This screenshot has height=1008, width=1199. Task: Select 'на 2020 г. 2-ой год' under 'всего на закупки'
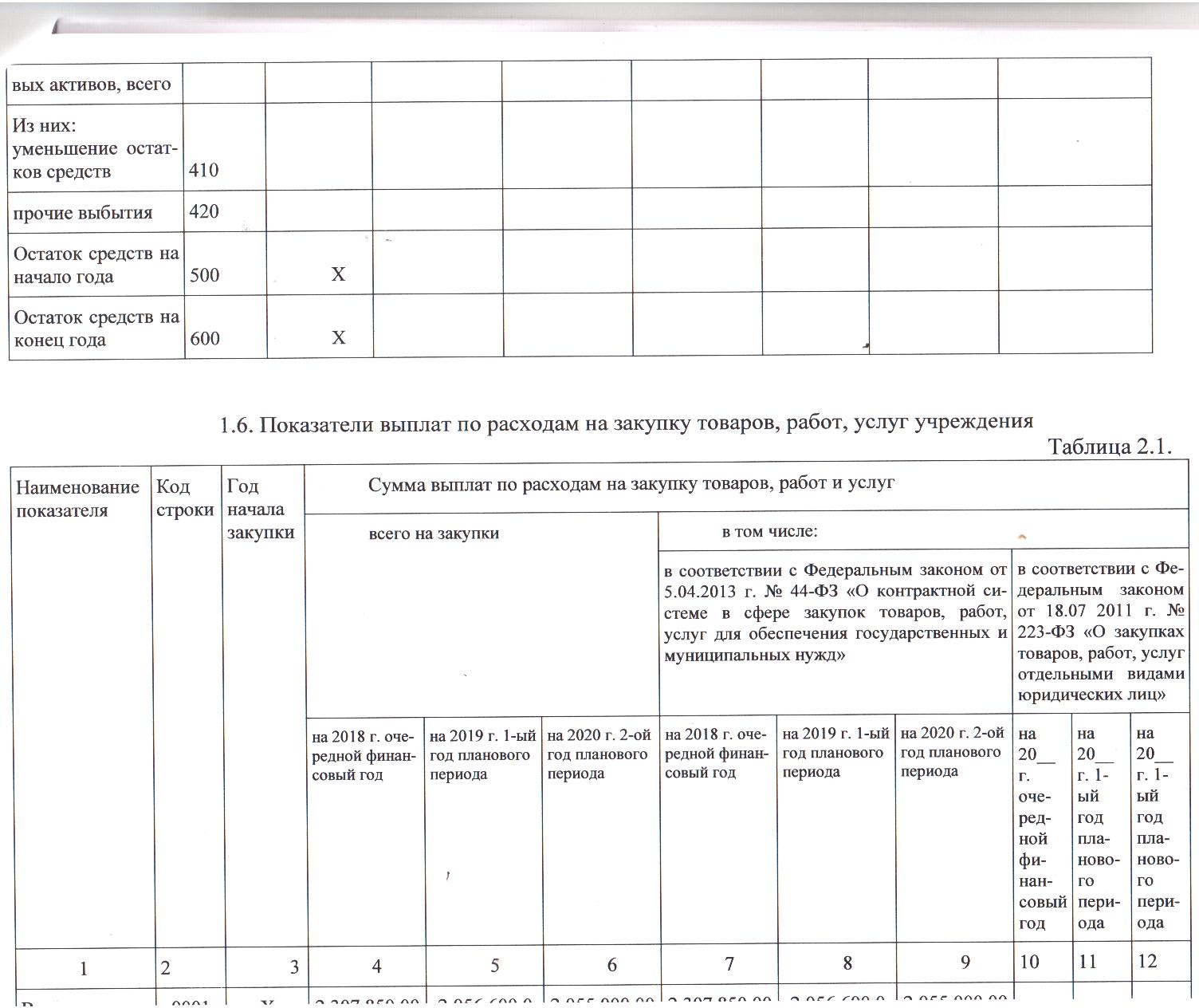coord(599,754)
